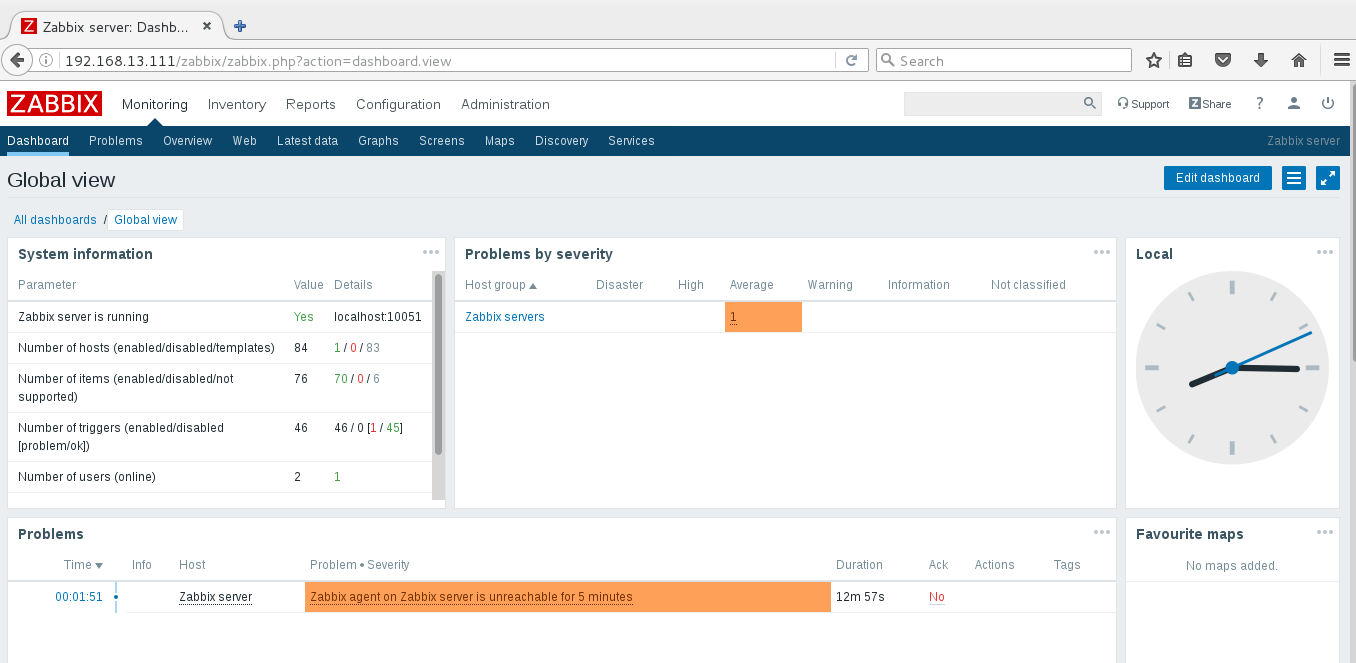Select the Overview submenu tab
This screenshot has width=1356, height=663.
(x=188, y=141)
